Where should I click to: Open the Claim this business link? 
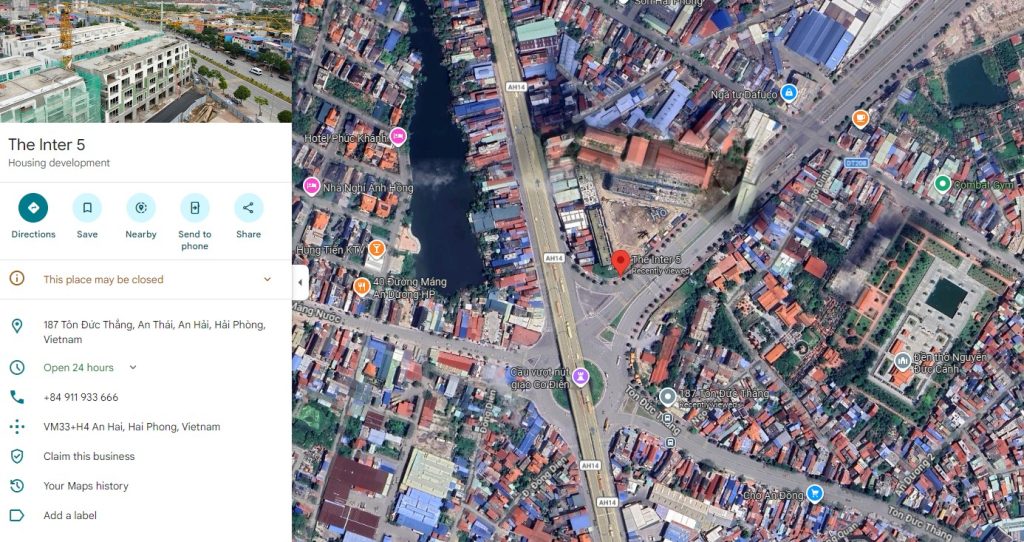(x=89, y=456)
